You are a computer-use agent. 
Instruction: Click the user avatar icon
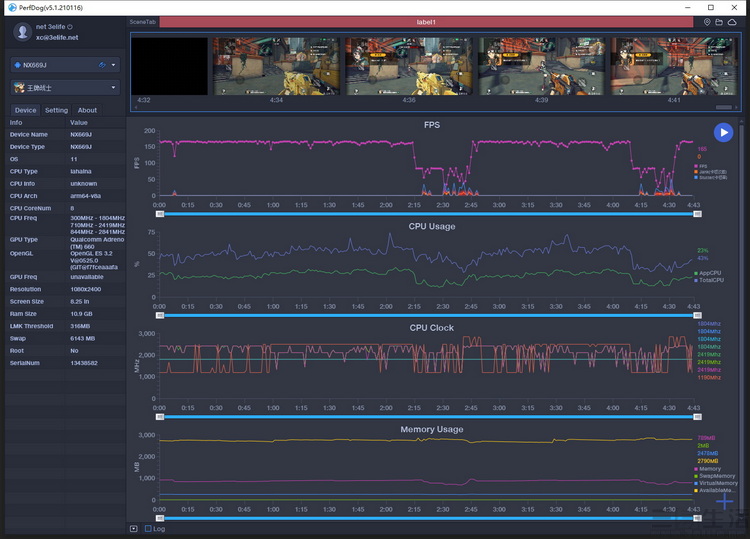22,32
